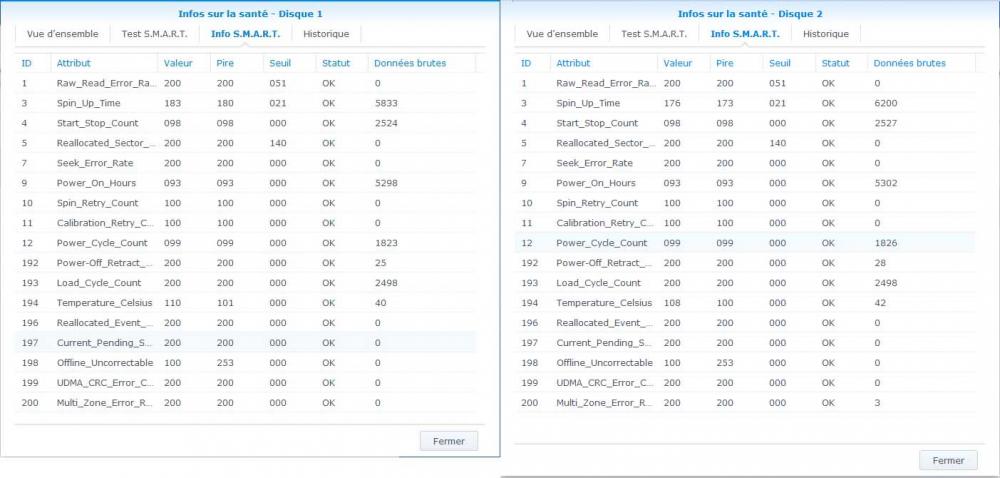
Task: Click raw value 6200 in Disque 2
Action: point(886,103)
